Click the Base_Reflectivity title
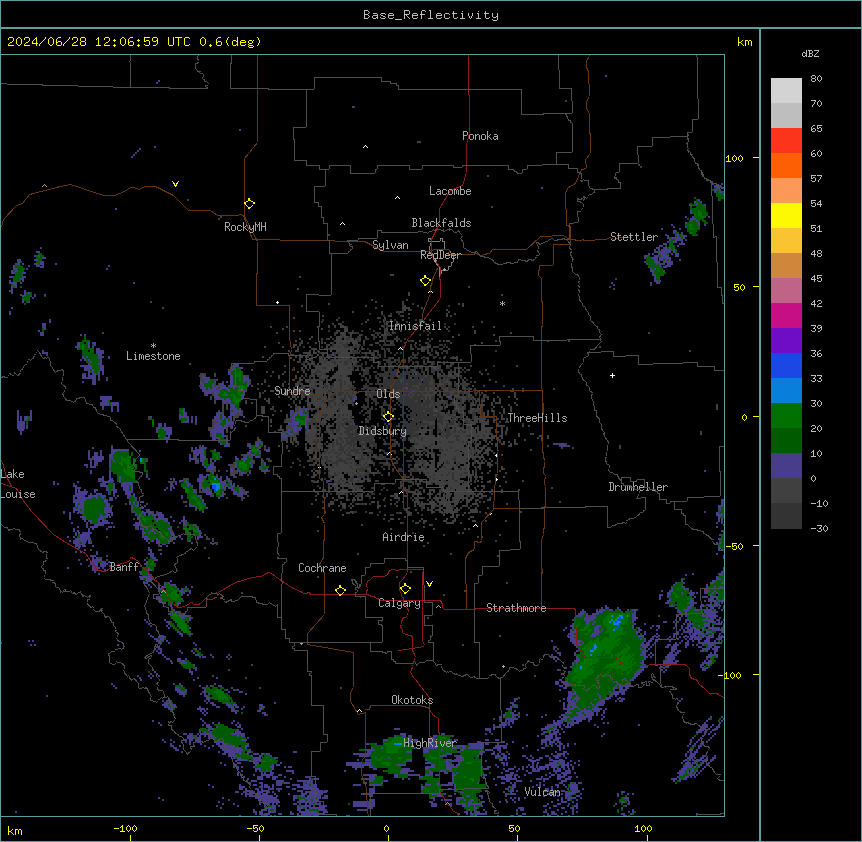This screenshot has width=862, height=842. click(x=431, y=15)
